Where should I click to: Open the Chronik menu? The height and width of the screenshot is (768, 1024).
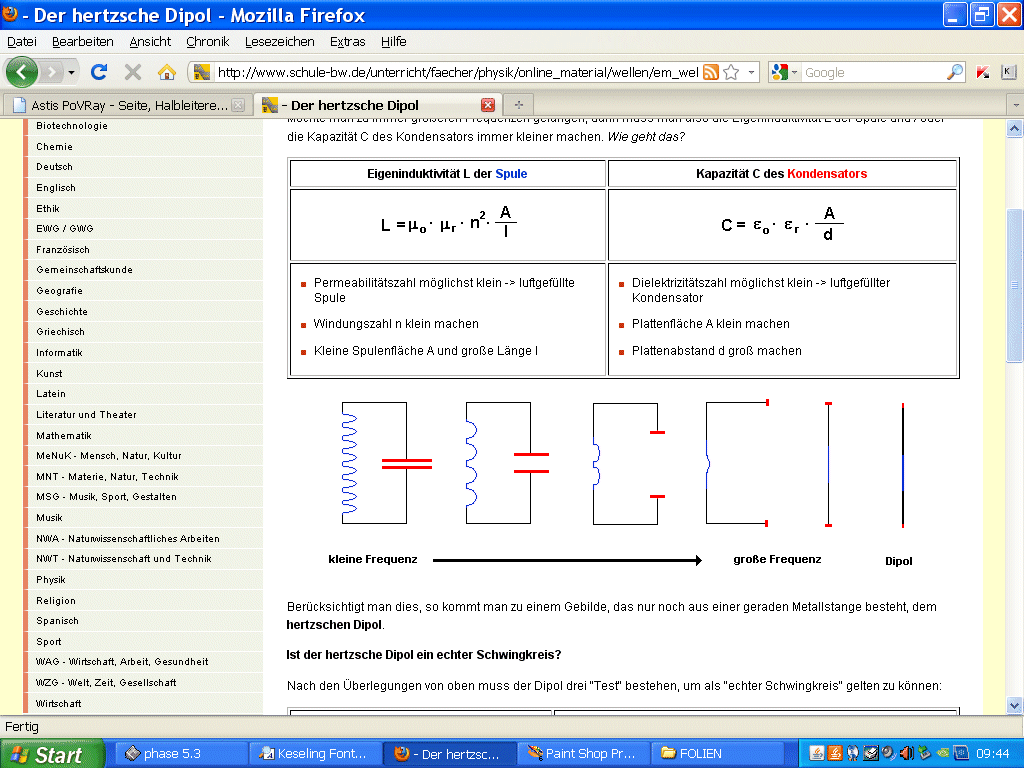click(208, 41)
